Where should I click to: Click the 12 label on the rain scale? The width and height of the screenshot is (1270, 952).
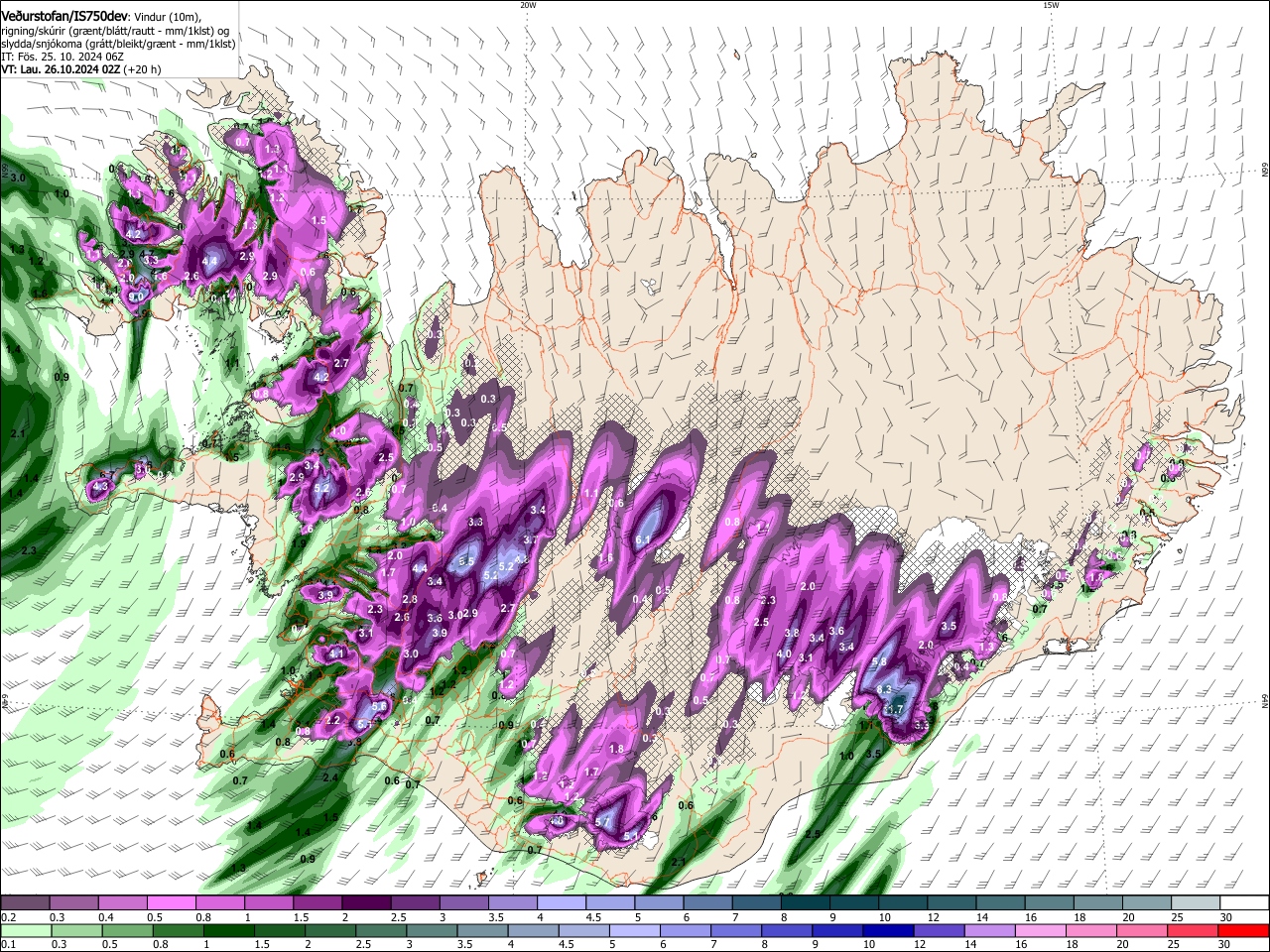coord(920,944)
